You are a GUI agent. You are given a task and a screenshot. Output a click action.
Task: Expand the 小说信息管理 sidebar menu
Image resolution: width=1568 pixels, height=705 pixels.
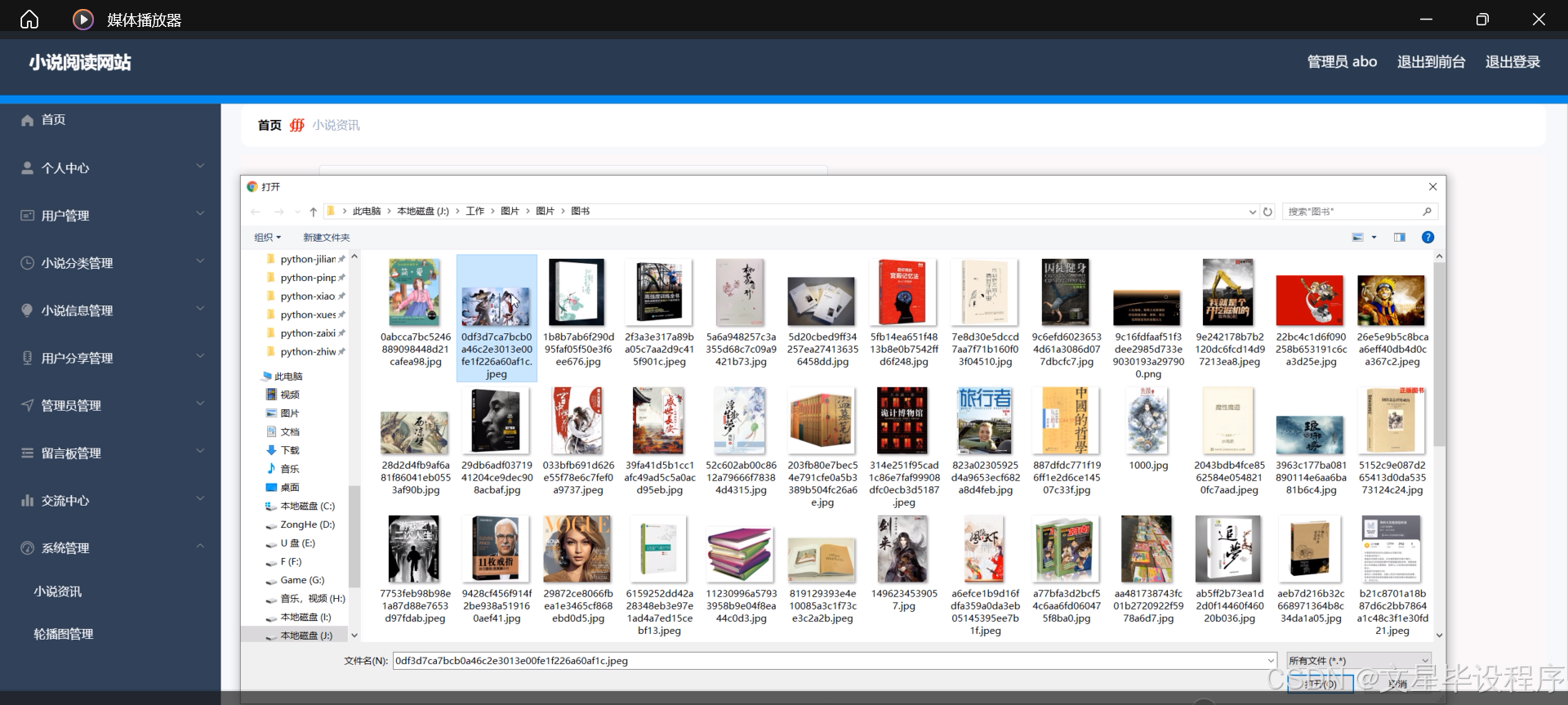tap(110, 310)
